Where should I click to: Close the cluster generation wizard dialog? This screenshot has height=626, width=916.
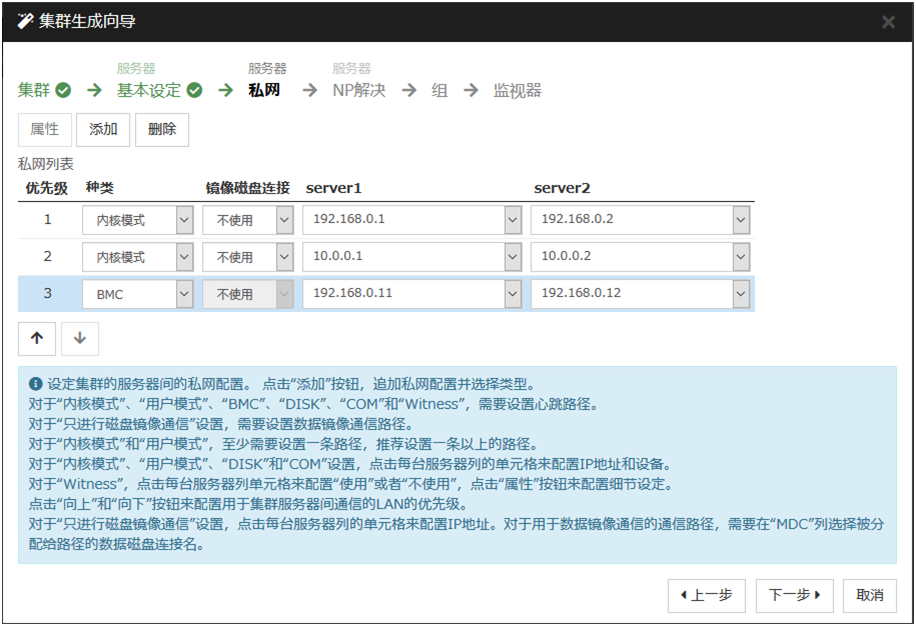[x=888, y=22]
